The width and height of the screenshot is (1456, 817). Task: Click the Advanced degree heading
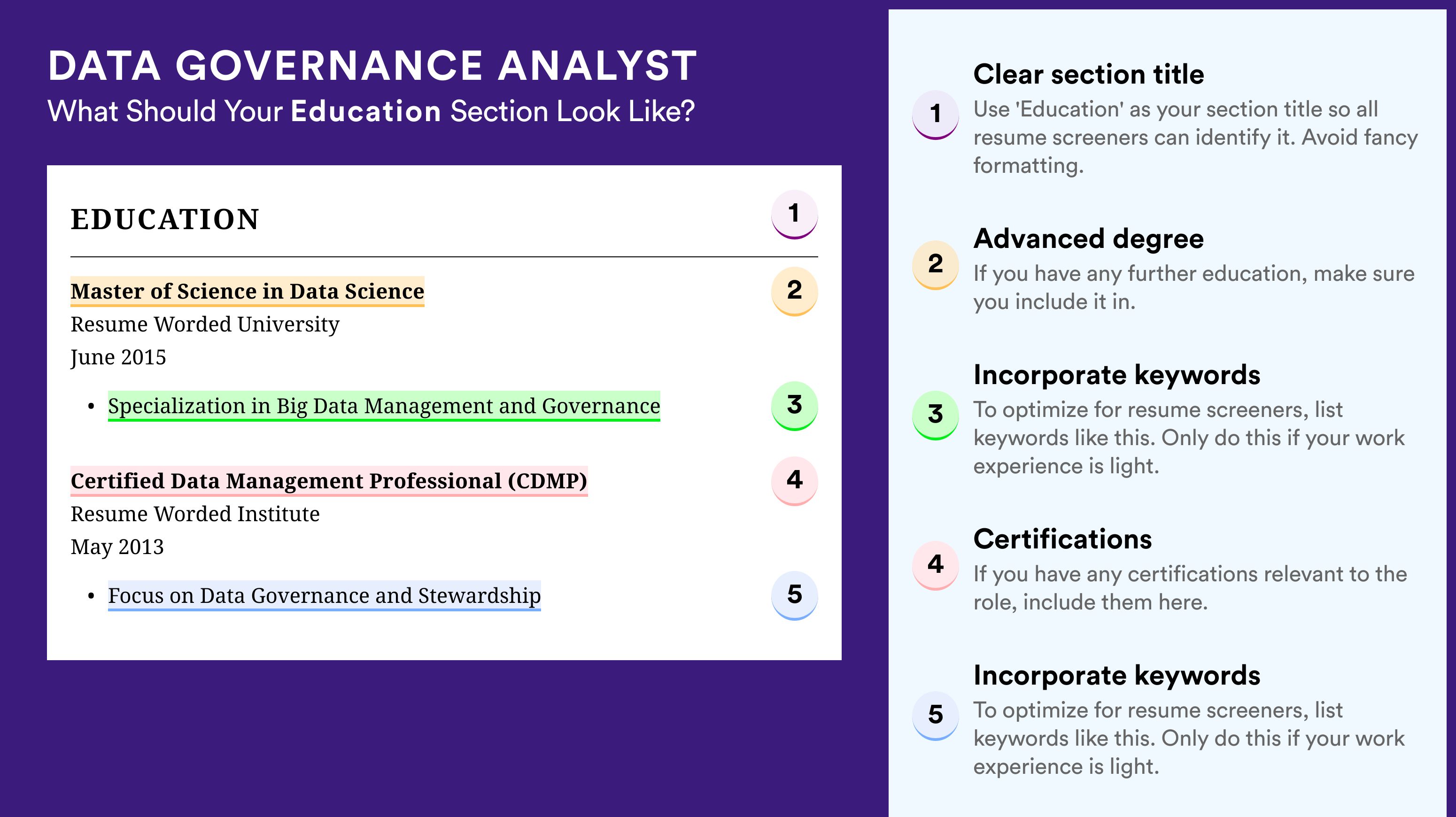point(1089,239)
